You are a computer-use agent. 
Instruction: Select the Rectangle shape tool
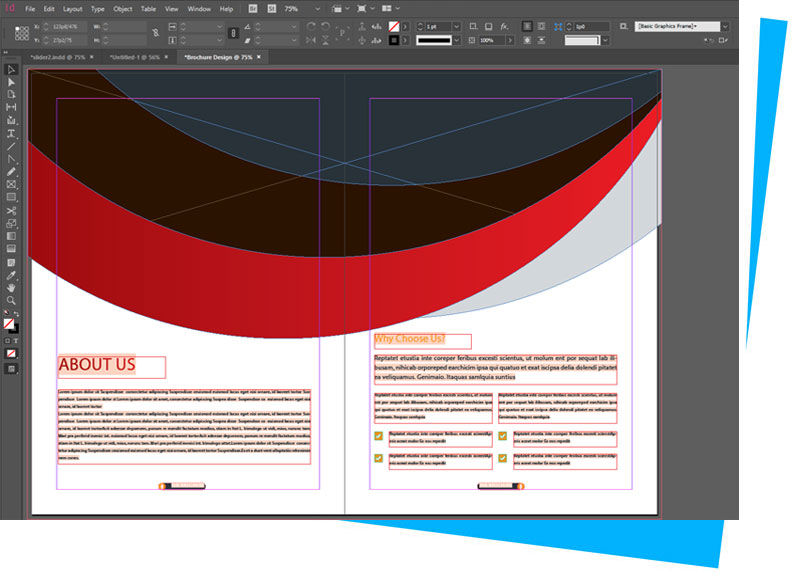pyautogui.click(x=11, y=197)
